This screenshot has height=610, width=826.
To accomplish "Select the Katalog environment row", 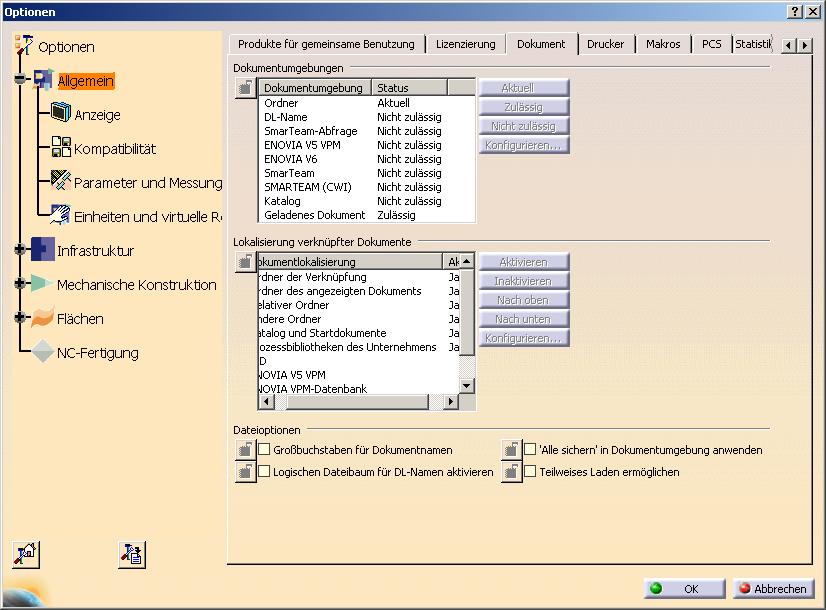I will (367, 201).
